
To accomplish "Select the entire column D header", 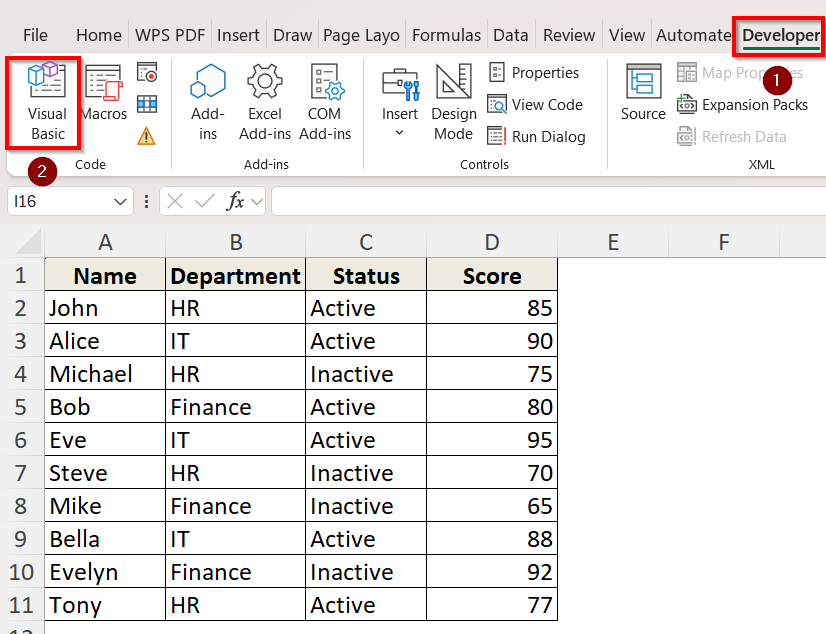I will pyautogui.click(x=491, y=242).
